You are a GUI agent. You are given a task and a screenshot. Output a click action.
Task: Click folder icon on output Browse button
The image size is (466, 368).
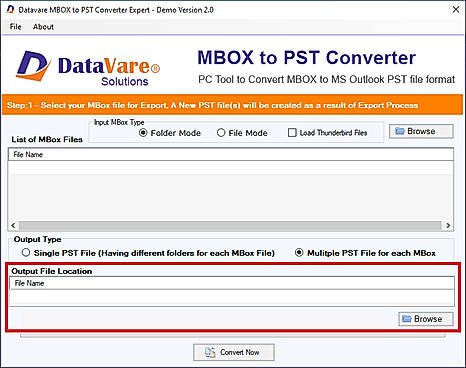tap(407, 319)
